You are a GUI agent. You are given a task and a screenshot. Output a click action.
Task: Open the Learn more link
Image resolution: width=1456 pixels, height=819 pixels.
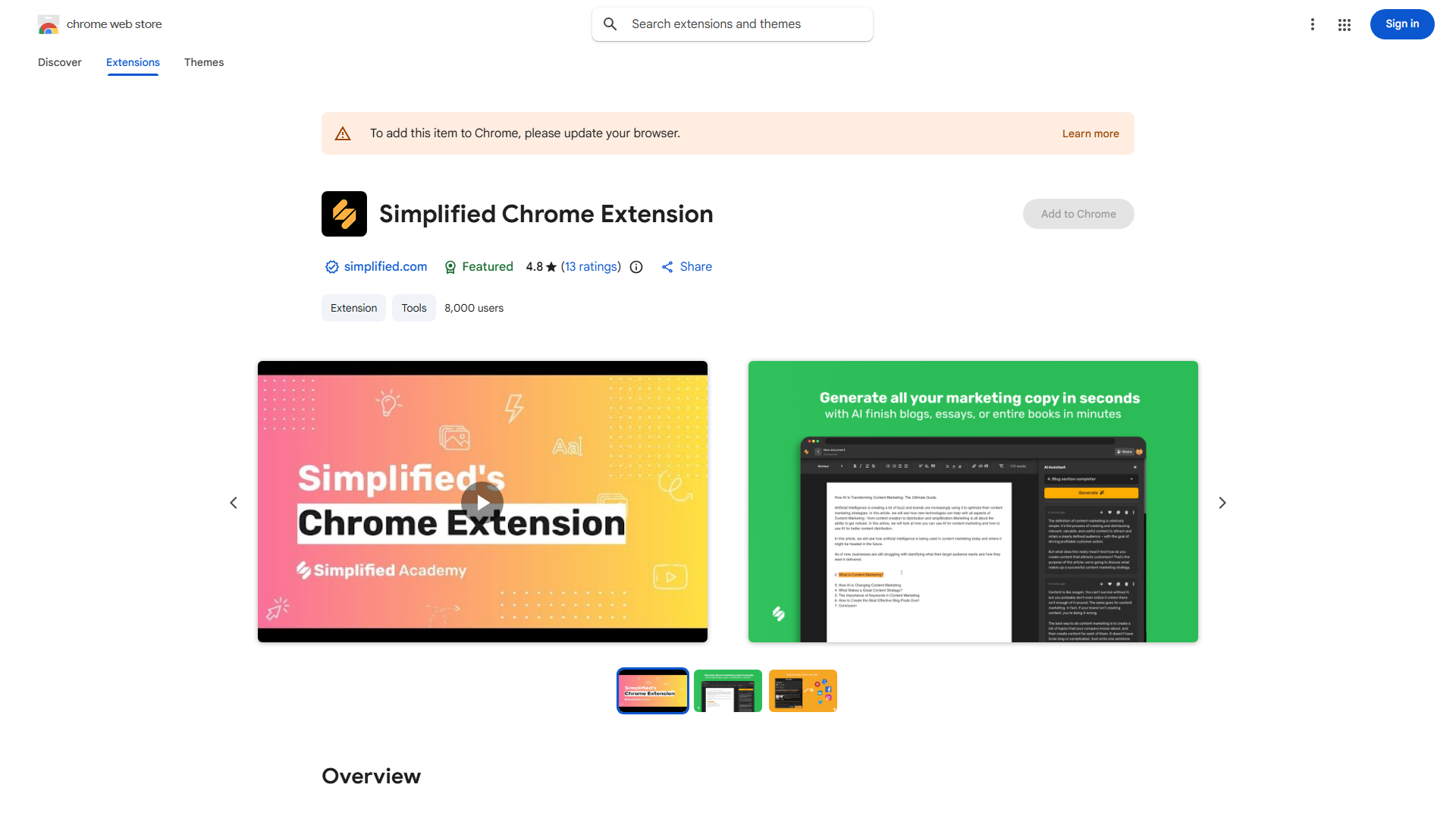(x=1090, y=133)
